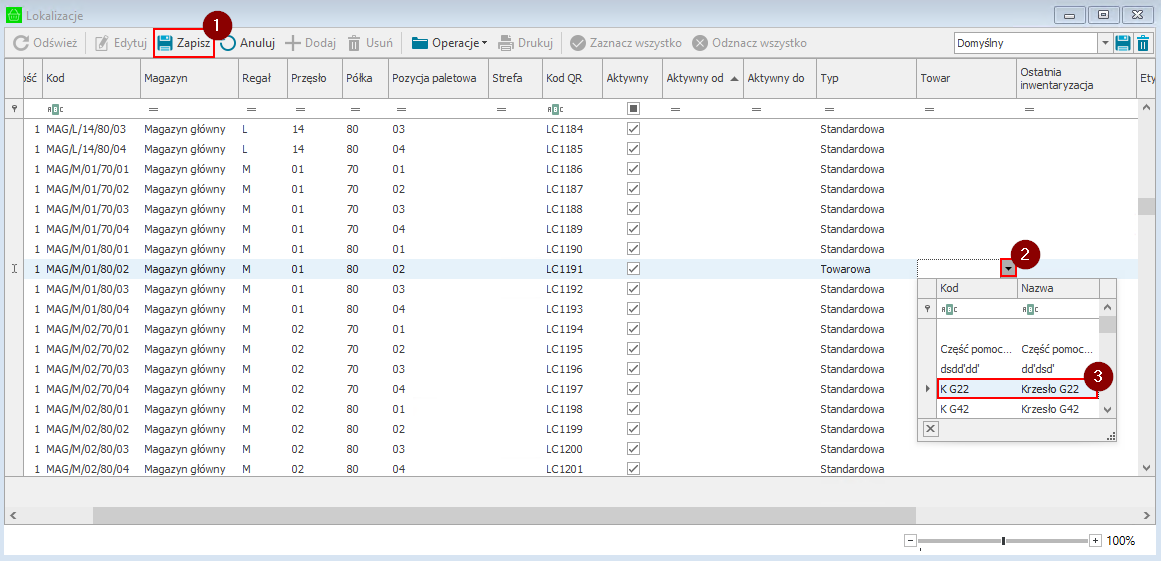Click the Odśwież refresh icon
Viewport: 1161px width, 561px height.
click(20, 43)
